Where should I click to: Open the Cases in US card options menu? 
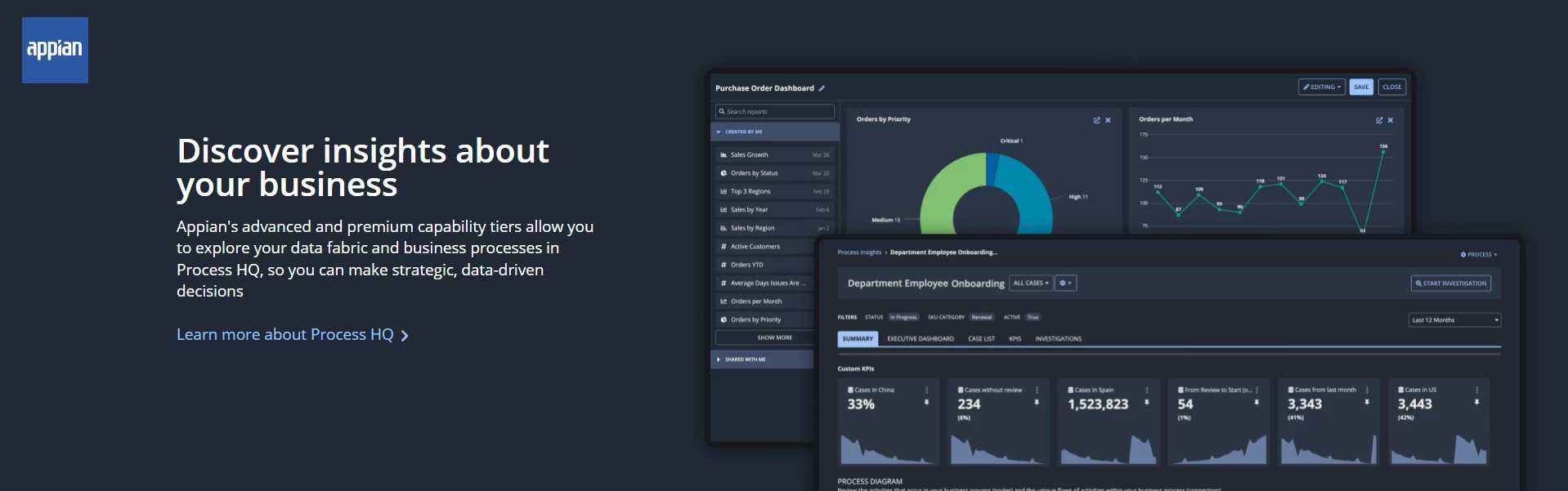(x=1476, y=390)
